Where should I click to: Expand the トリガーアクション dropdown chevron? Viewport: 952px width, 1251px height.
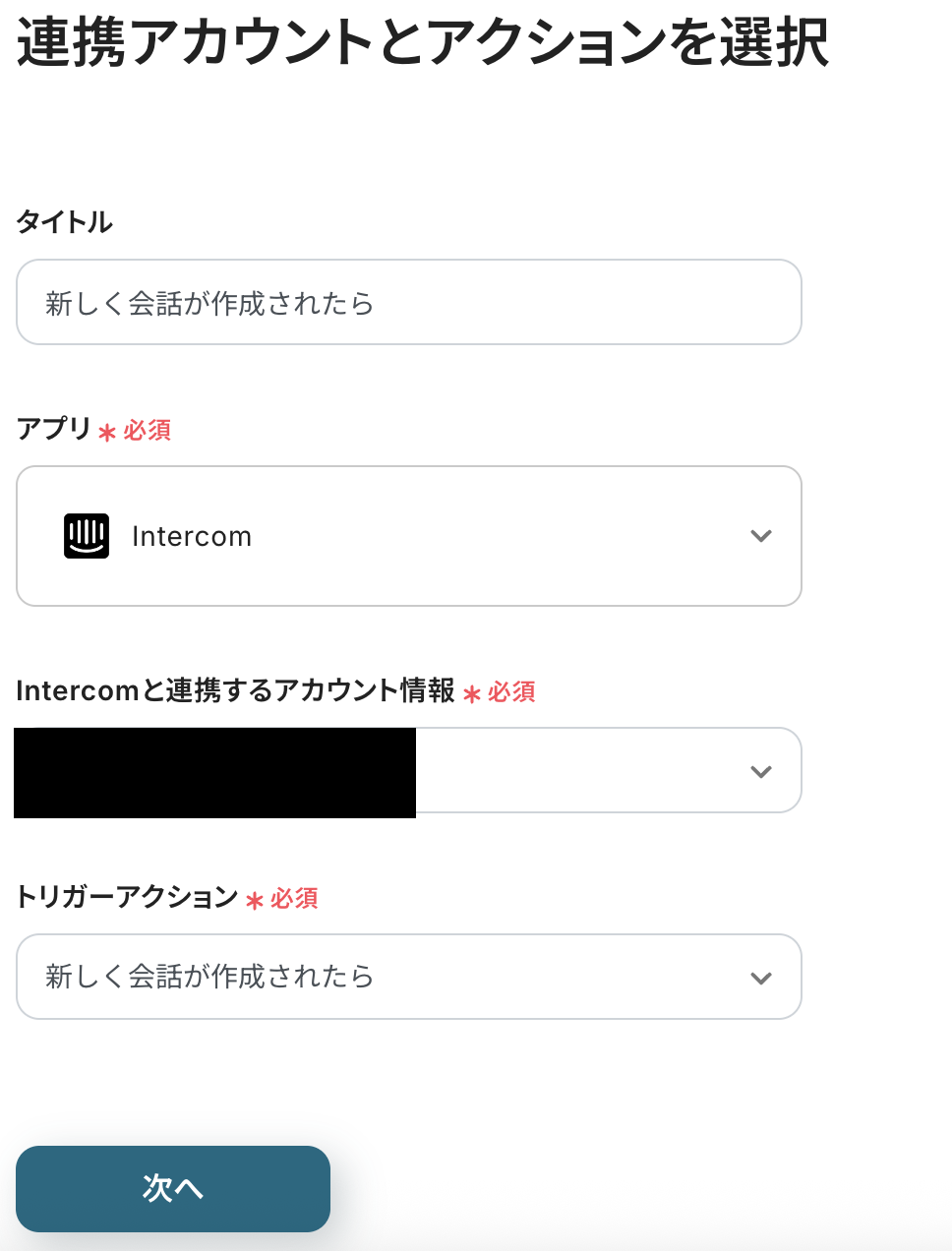coord(760,979)
